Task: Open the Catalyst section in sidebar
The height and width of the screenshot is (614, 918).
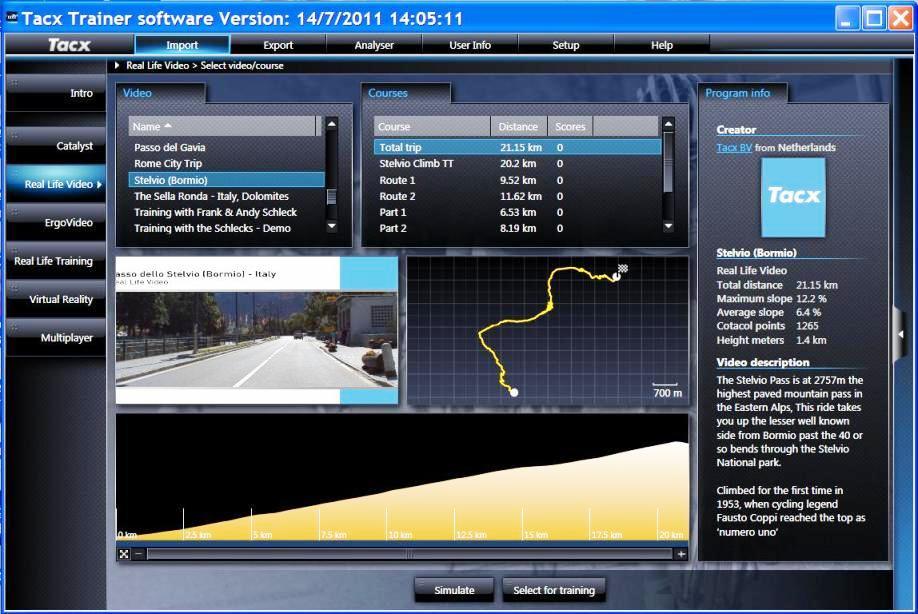Action: point(56,145)
